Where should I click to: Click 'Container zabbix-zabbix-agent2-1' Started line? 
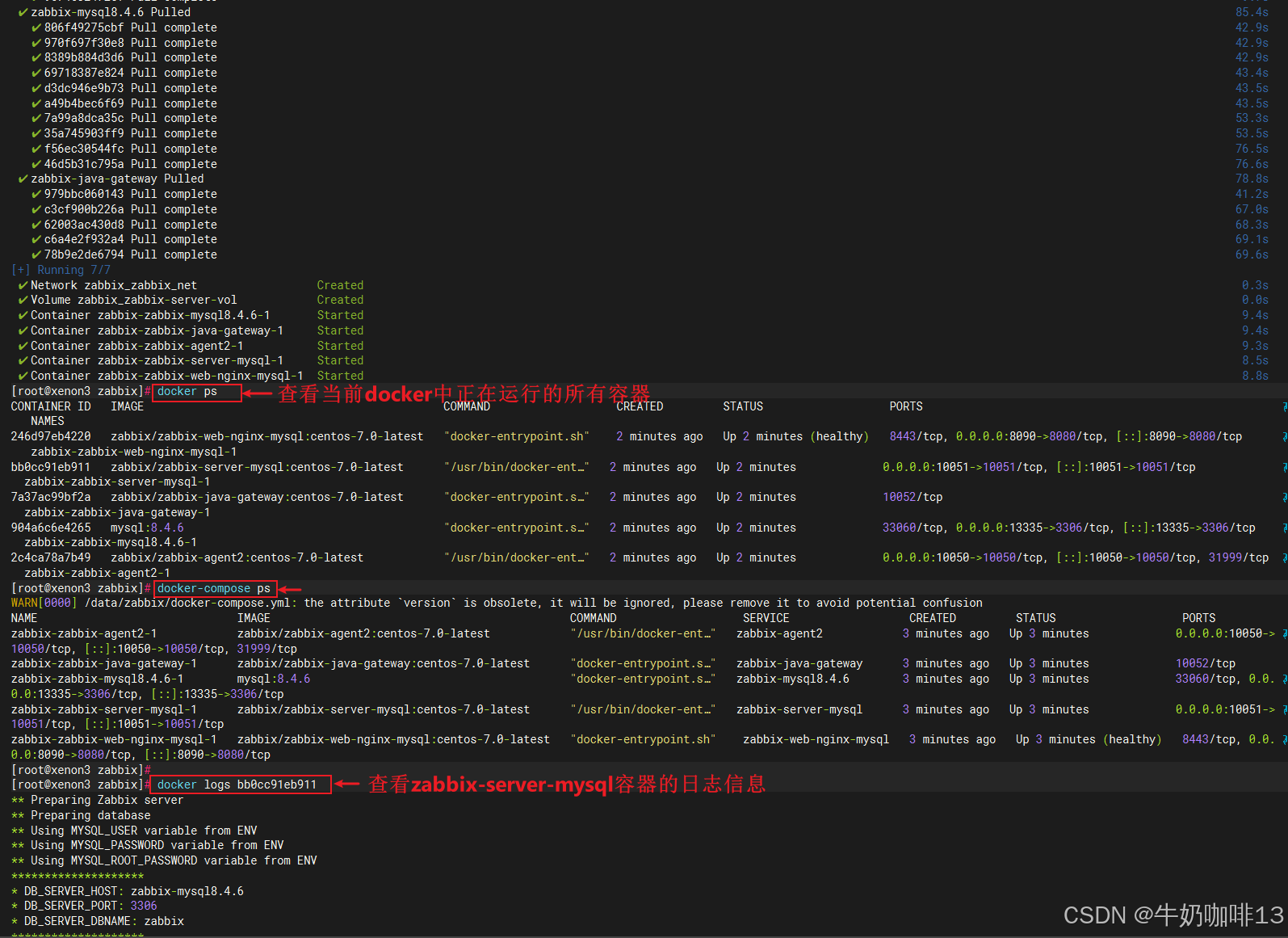pos(191,346)
